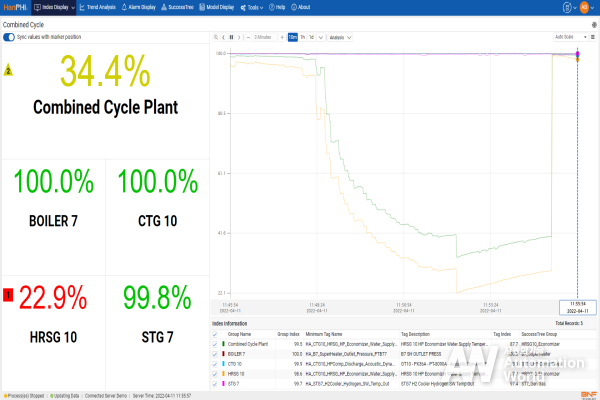This screenshot has height=400, width=600.
Task: Uncheck the CTG 10 row checkbox
Action: click(215, 364)
